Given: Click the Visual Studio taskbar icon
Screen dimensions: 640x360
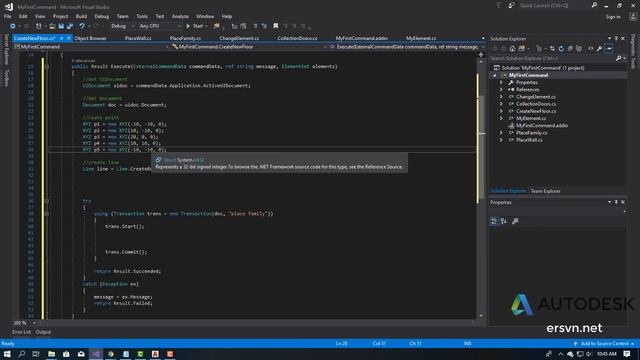Looking at the screenshot, I should [x=96, y=354].
